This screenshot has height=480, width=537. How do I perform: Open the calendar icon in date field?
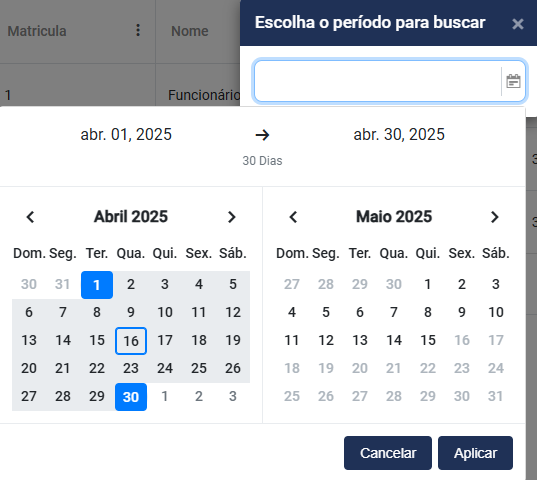(513, 81)
